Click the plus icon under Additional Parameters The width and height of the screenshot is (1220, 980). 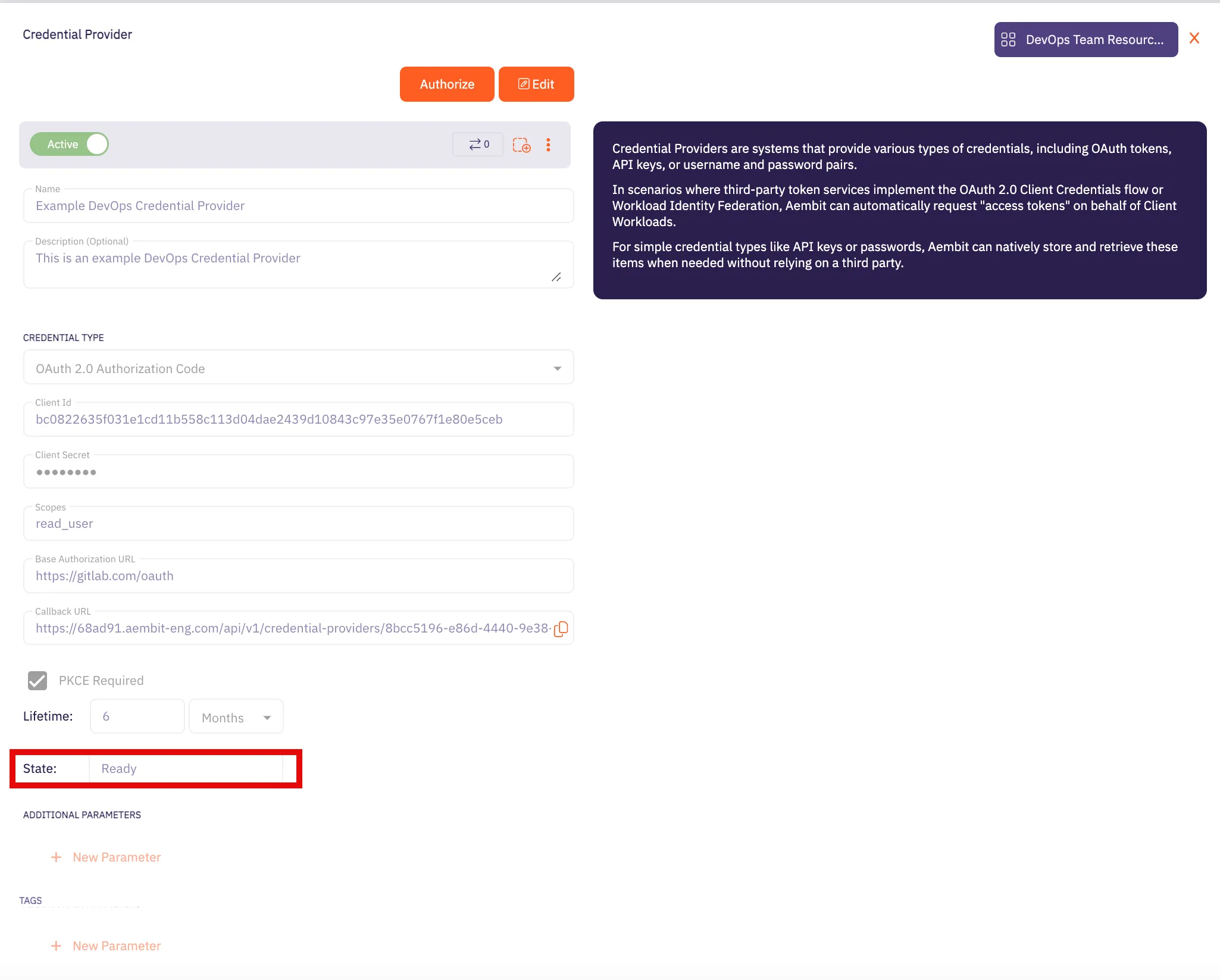click(x=56, y=857)
